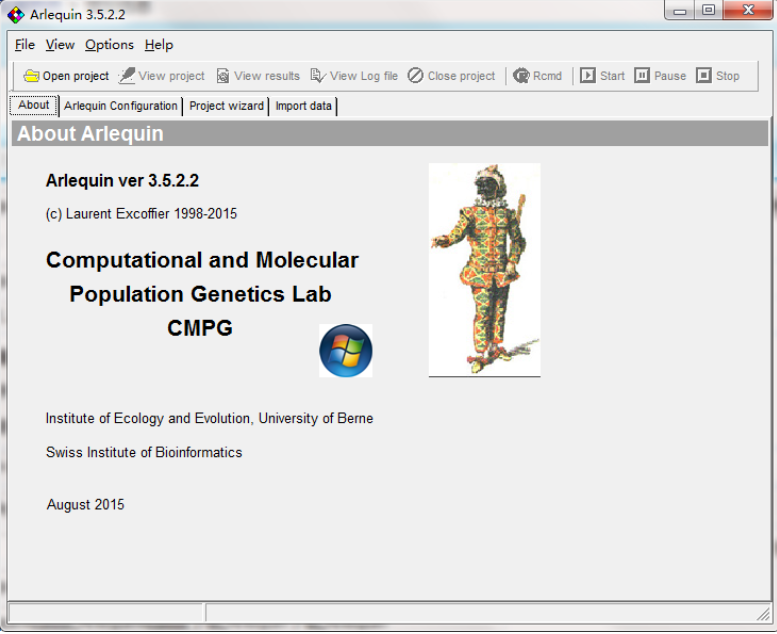This screenshot has width=777, height=634.
Task: Maximize the Arlequin window
Action: coord(709,10)
